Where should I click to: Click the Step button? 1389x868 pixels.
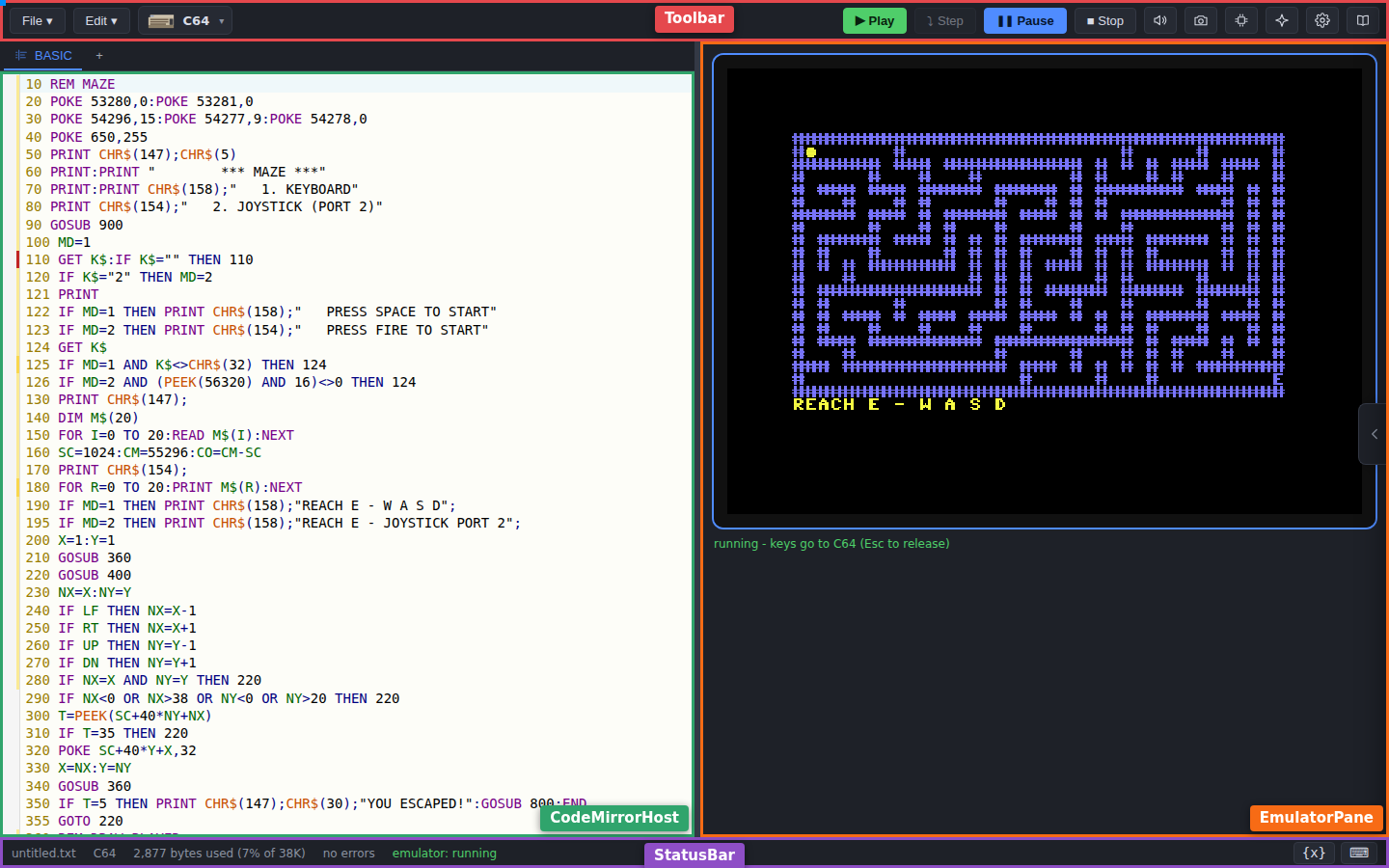(x=945, y=20)
